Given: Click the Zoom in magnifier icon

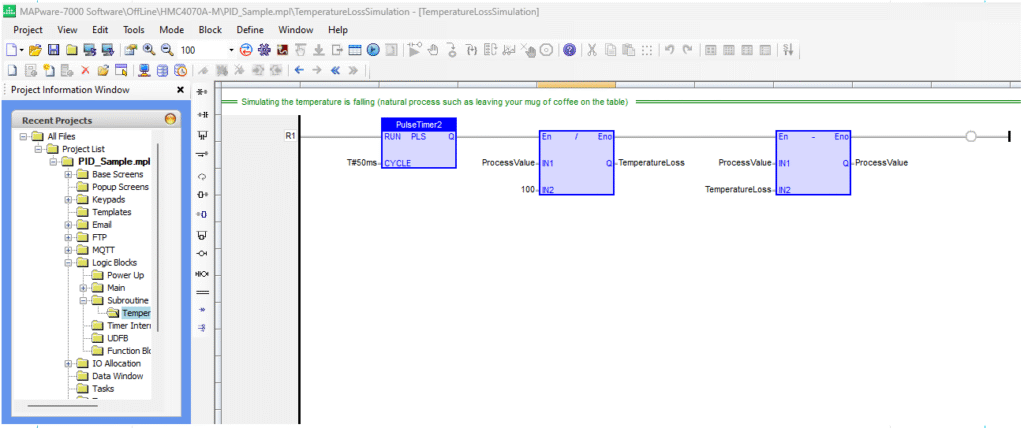Looking at the screenshot, I should pyautogui.click(x=148, y=50).
